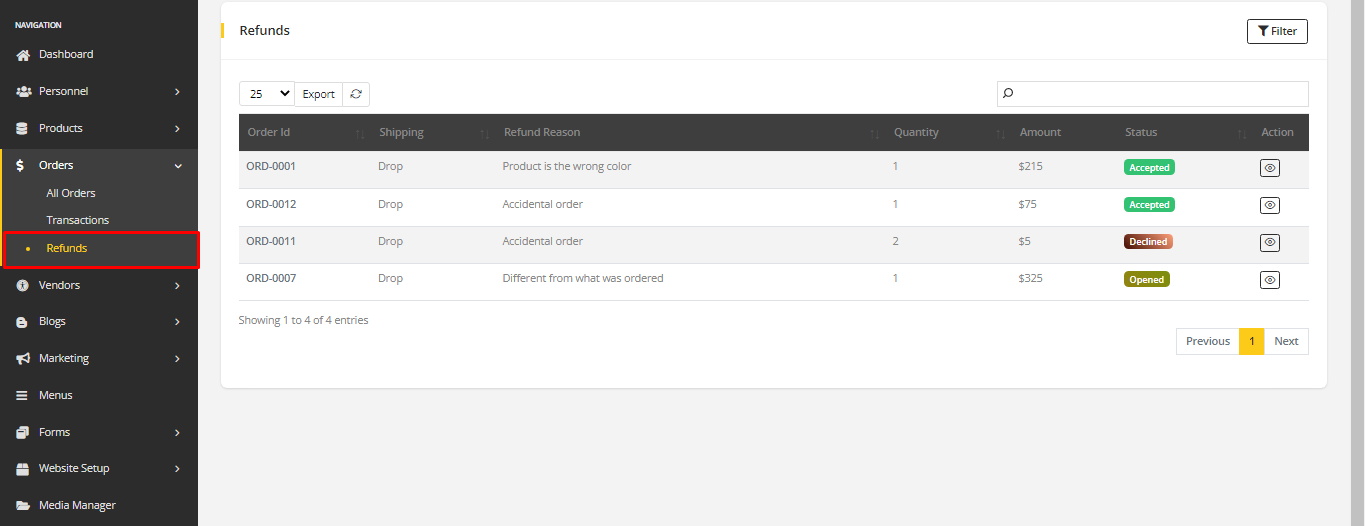This screenshot has width=1365, height=526.
Task: Click the Menus hamburger icon
Action: pyautogui.click(x=22, y=395)
